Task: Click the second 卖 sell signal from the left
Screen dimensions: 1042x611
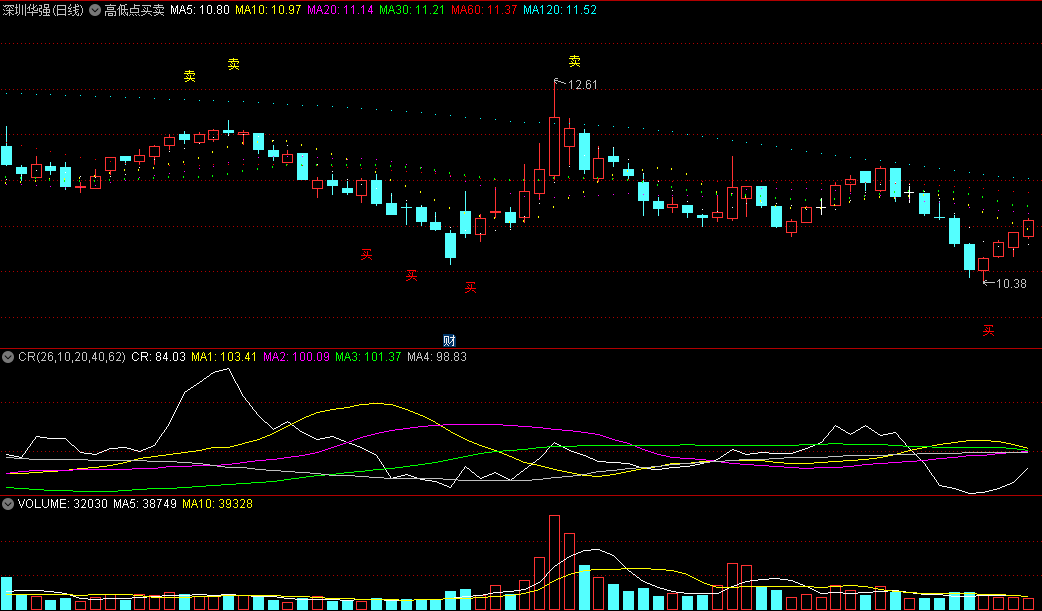Action: tap(234, 64)
